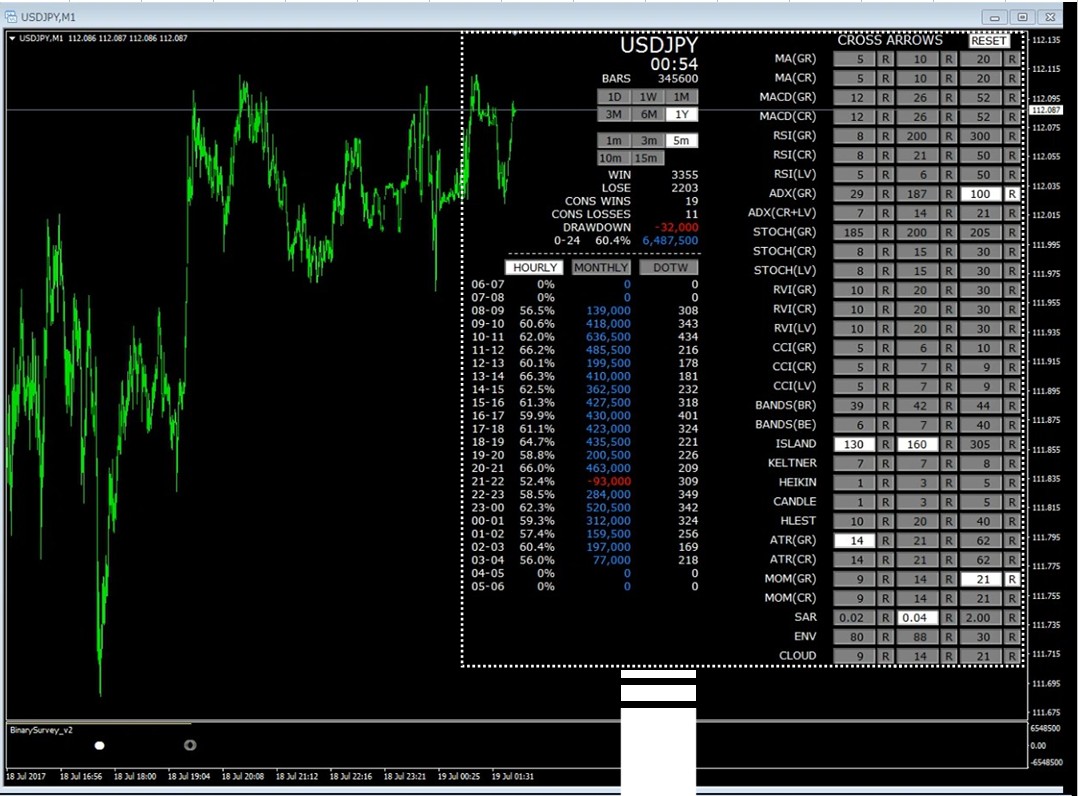The height and width of the screenshot is (796, 1078).
Task: Toggle the 0.04 value in SAR row
Action: (x=918, y=618)
